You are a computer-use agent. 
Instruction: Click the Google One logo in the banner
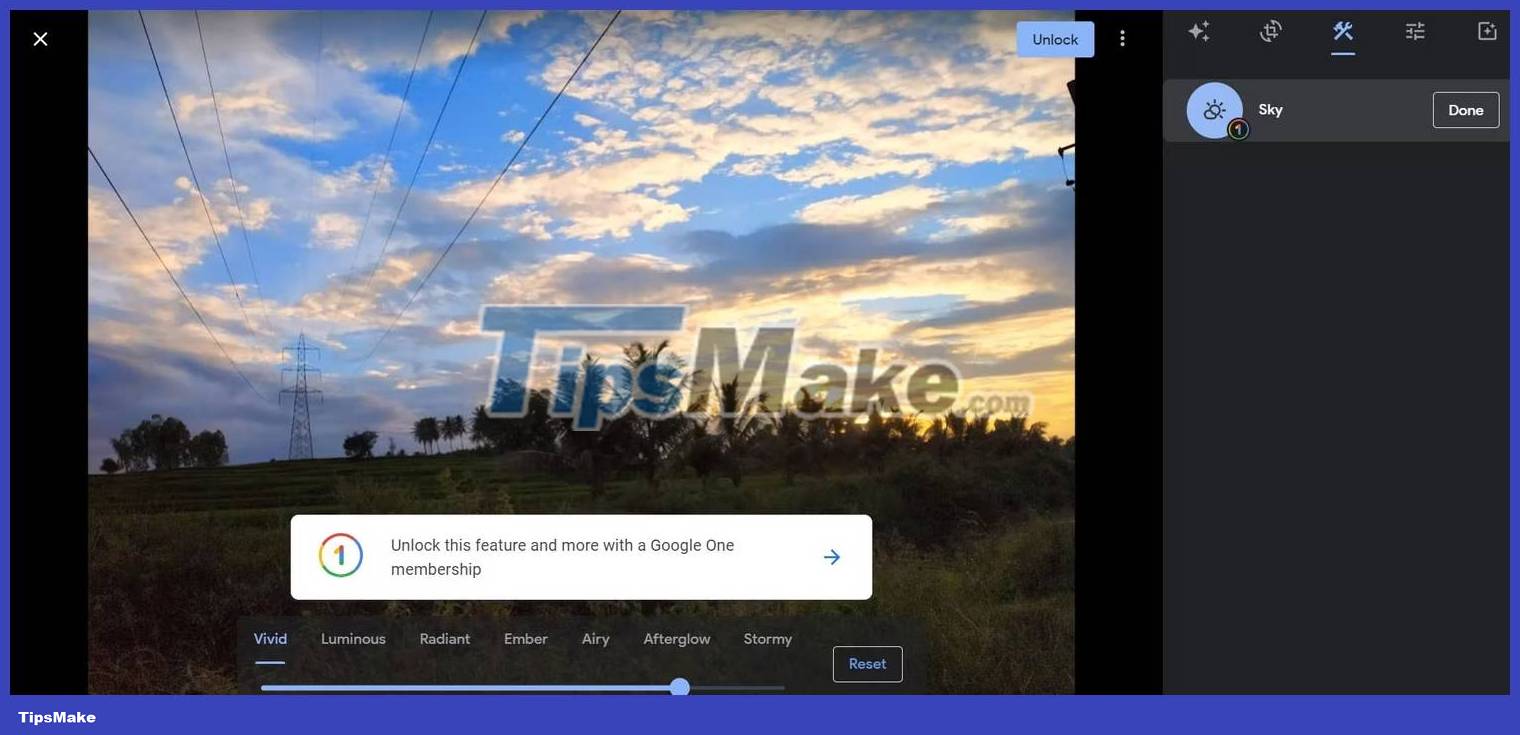click(x=340, y=556)
